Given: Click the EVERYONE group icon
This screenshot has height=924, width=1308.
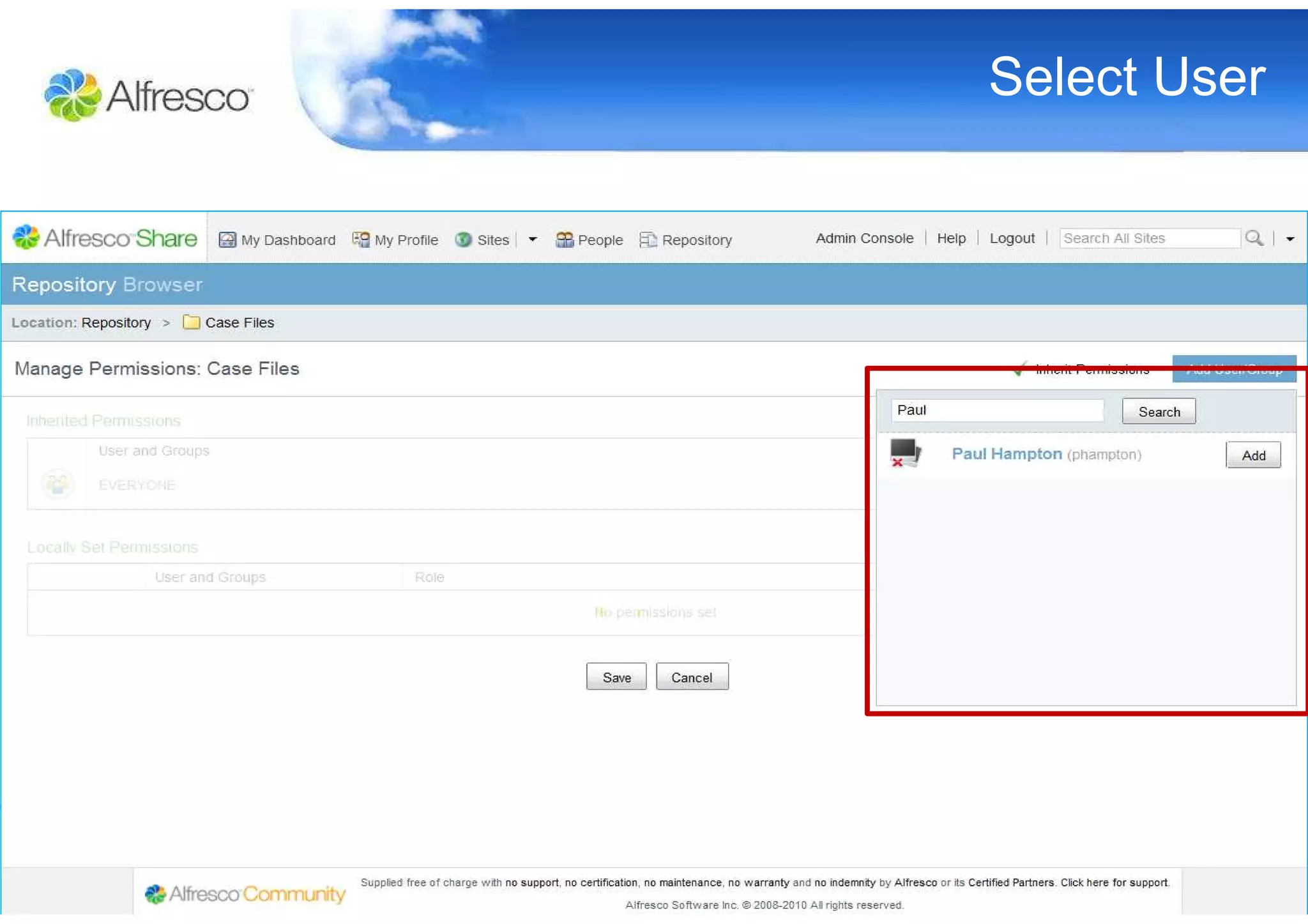Looking at the screenshot, I should 57,485.
